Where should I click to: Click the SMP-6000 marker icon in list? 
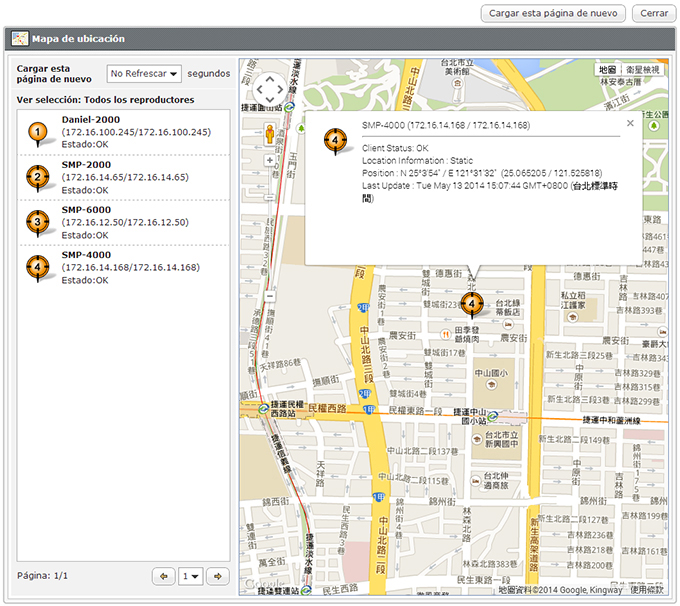pyautogui.click(x=37, y=222)
